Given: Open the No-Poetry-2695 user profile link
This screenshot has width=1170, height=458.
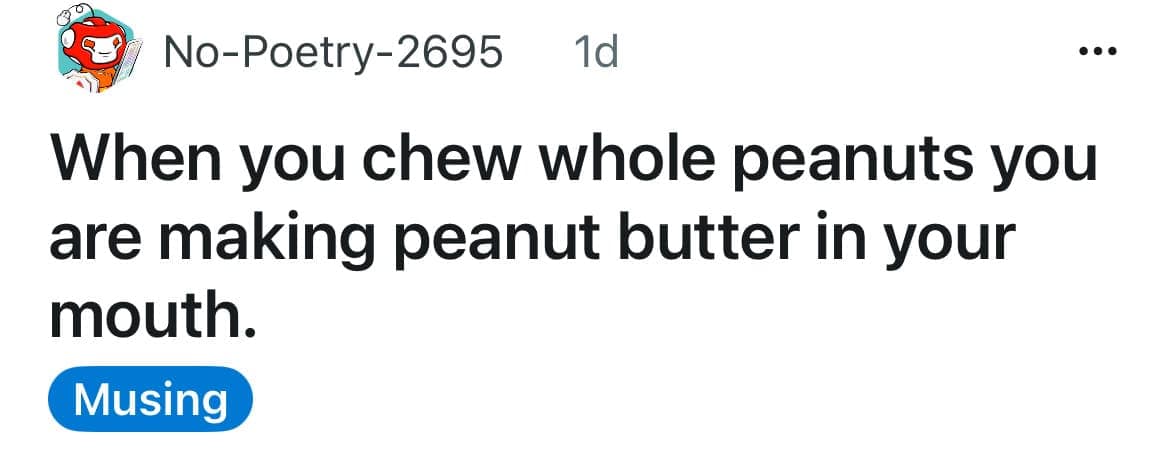Looking at the screenshot, I should [x=333, y=52].
